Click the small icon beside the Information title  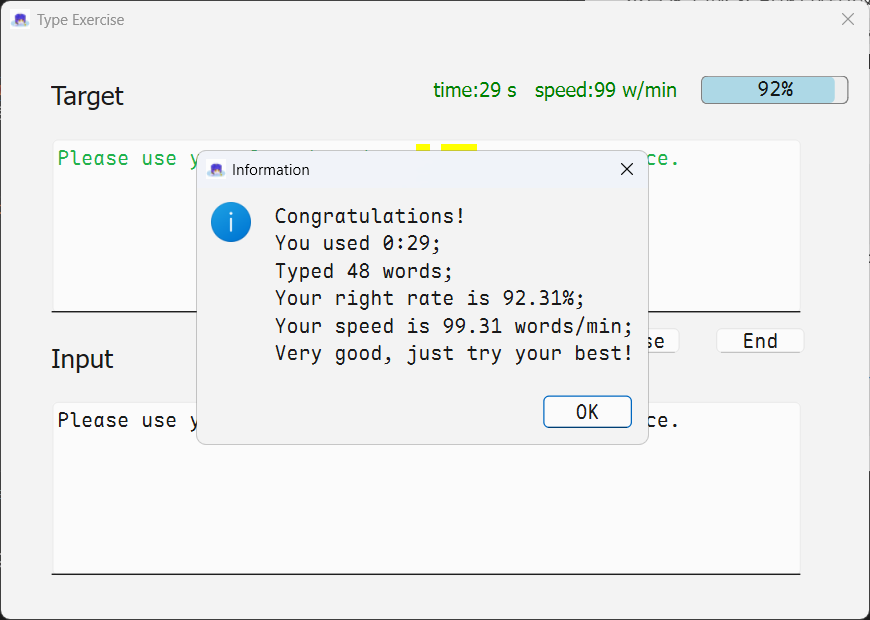coord(215,170)
